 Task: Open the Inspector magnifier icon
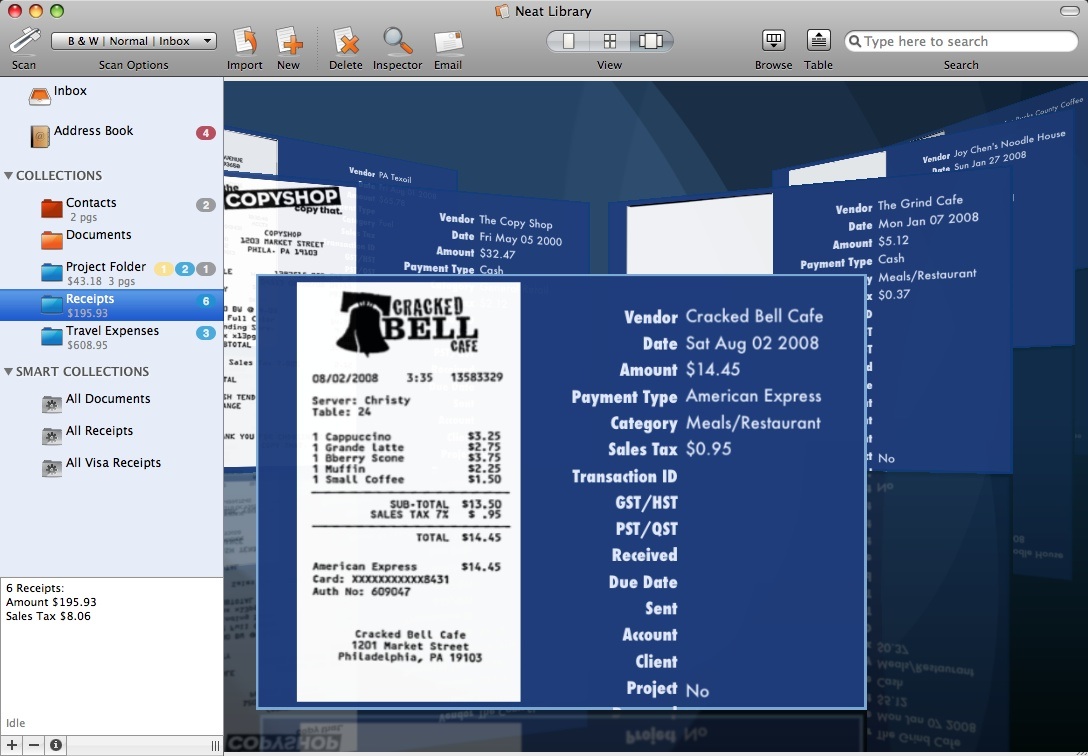pyautogui.click(x=398, y=41)
